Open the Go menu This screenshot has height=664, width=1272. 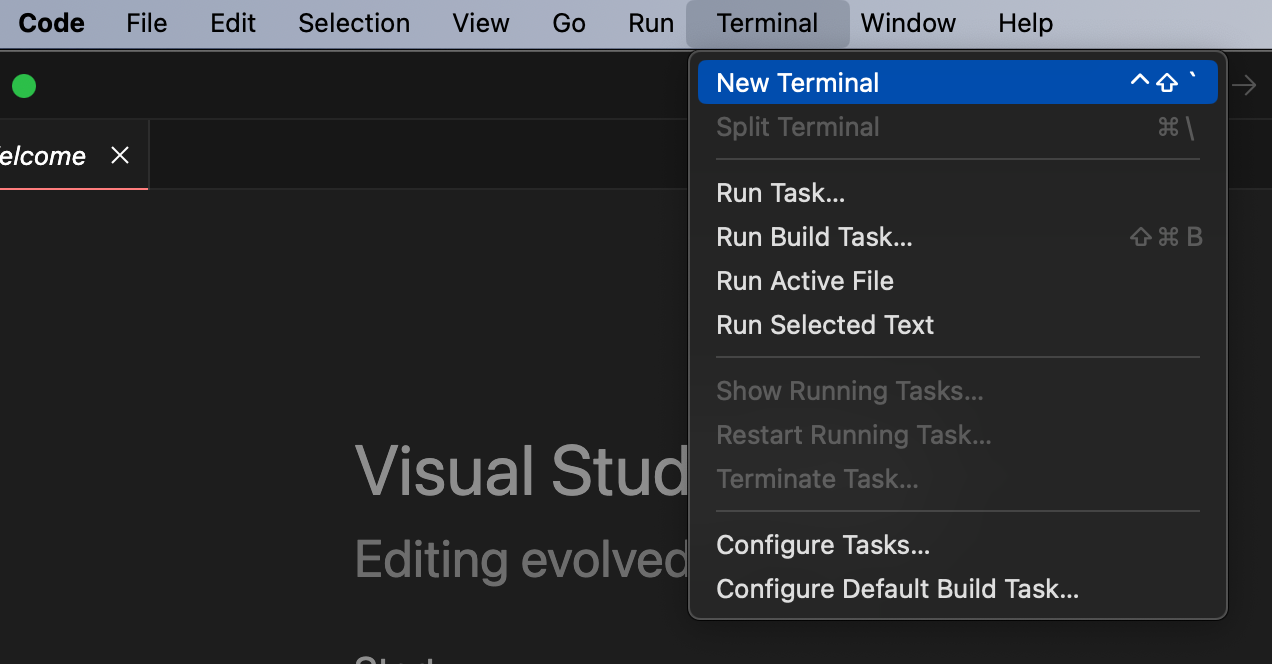(568, 23)
